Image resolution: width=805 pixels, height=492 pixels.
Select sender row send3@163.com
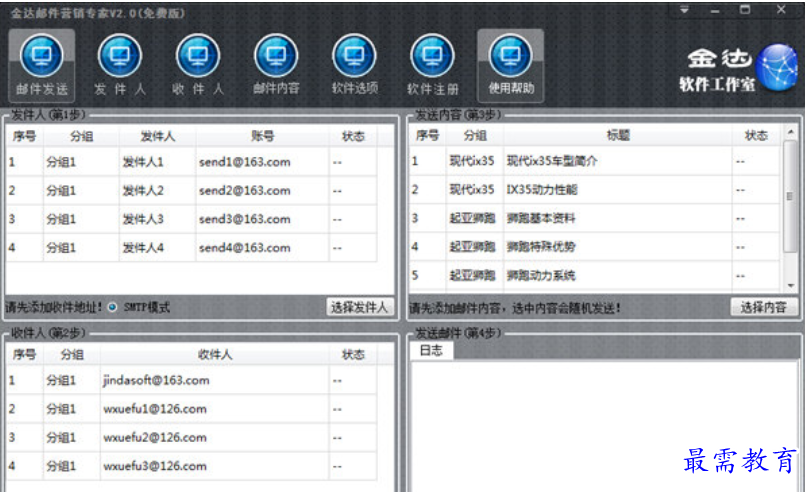191,219
